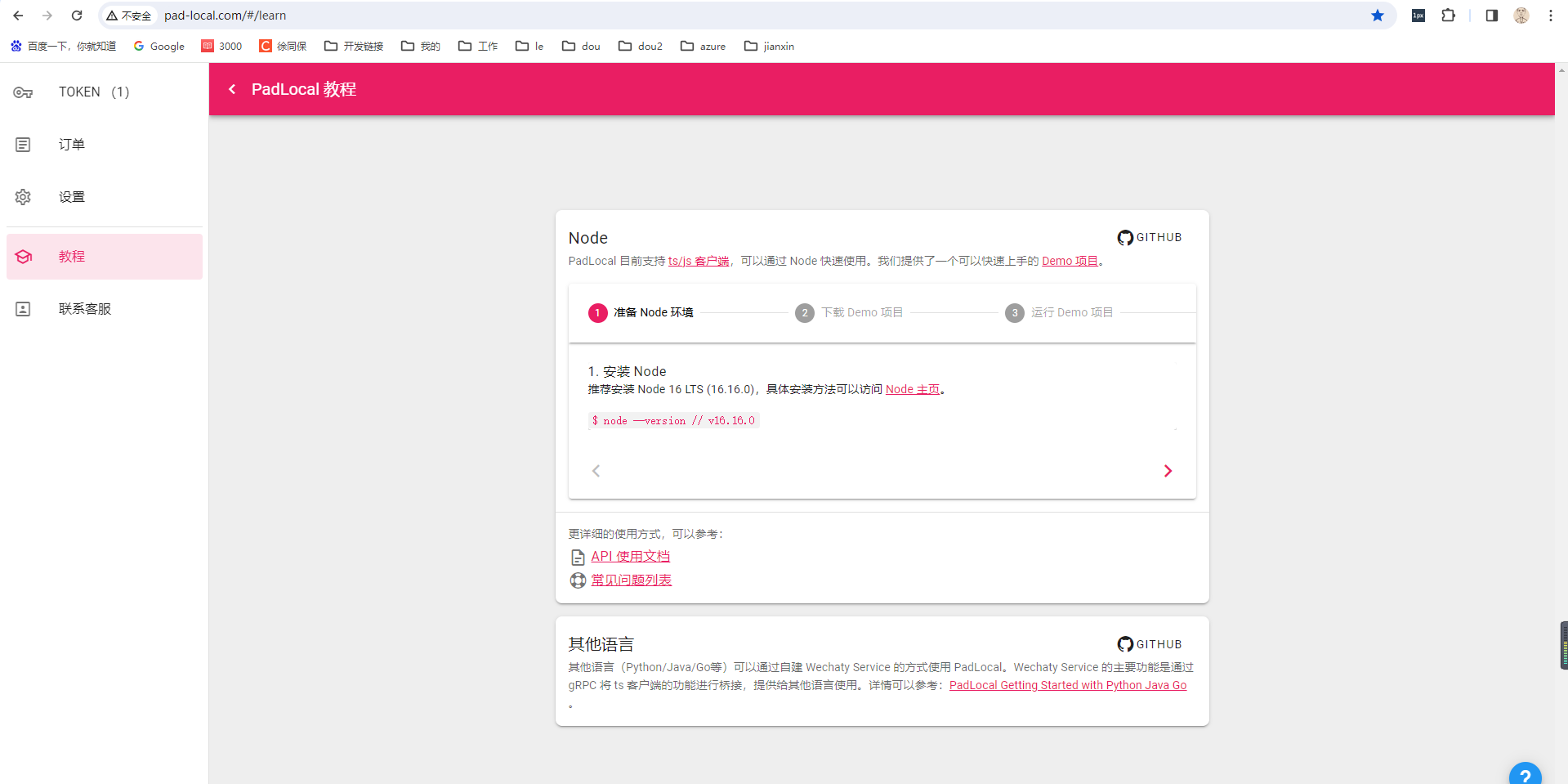Open the API 使用文档 link
Image resolution: width=1568 pixels, height=784 pixels.
point(631,556)
